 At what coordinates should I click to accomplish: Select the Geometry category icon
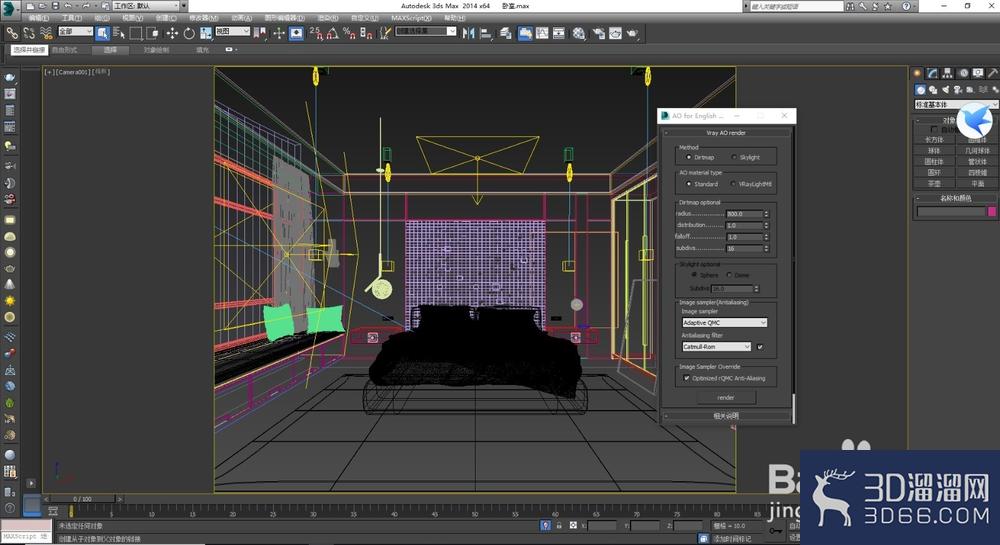[920, 90]
